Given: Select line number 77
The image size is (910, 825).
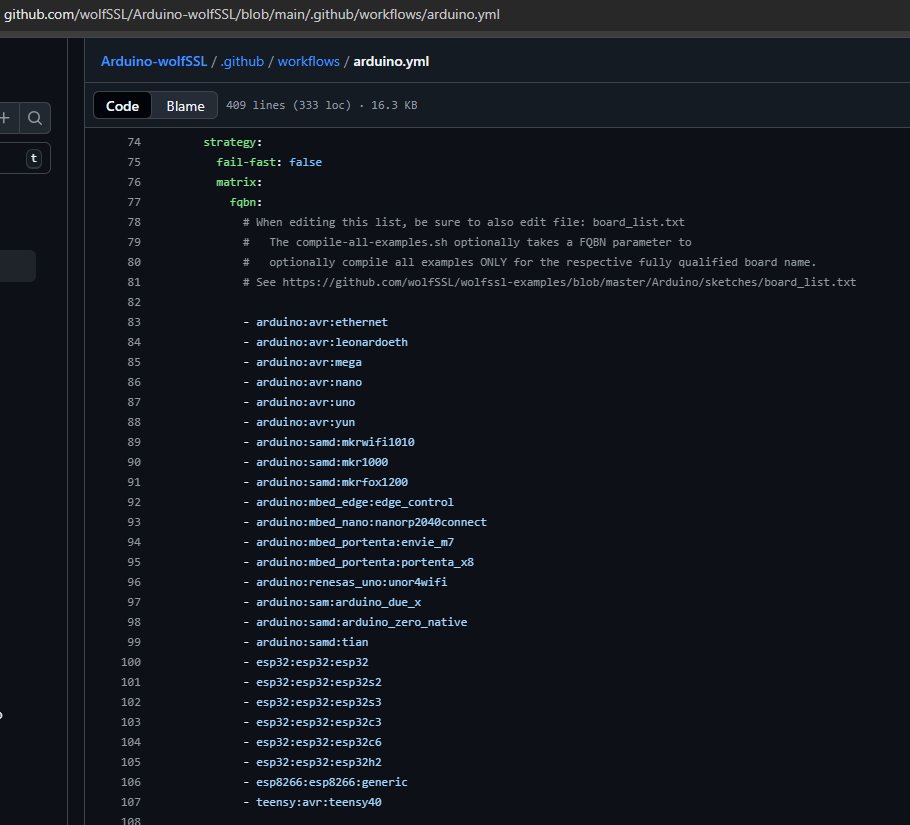Looking at the screenshot, I should point(134,202).
